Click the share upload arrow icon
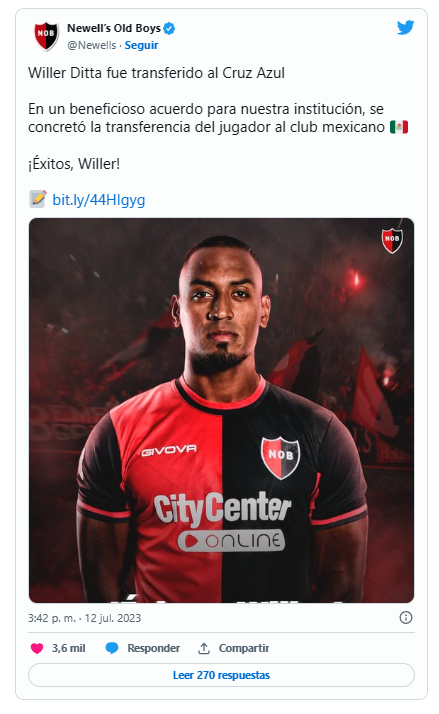 coord(204,648)
